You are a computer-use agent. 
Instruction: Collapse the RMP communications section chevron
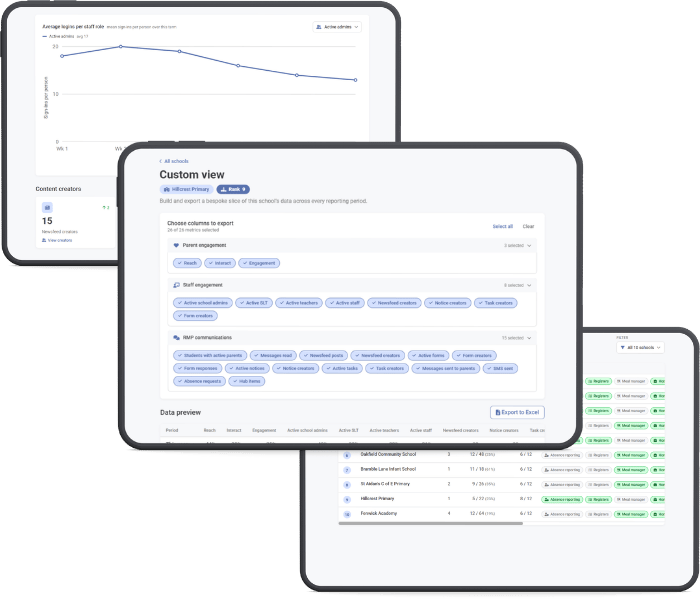coord(529,338)
